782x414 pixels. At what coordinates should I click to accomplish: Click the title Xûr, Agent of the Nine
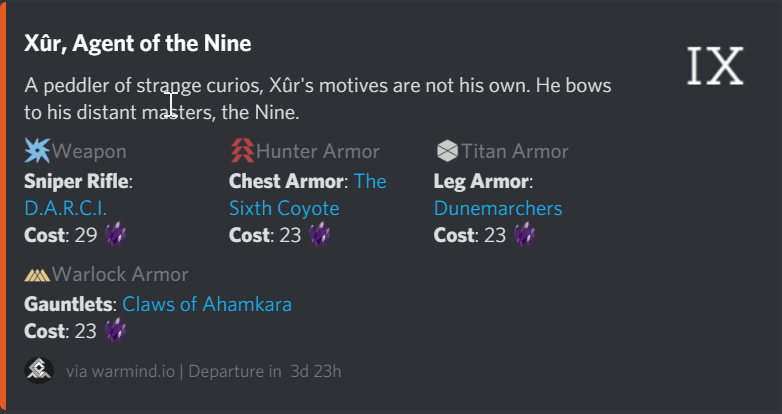pyautogui.click(x=137, y=43)
